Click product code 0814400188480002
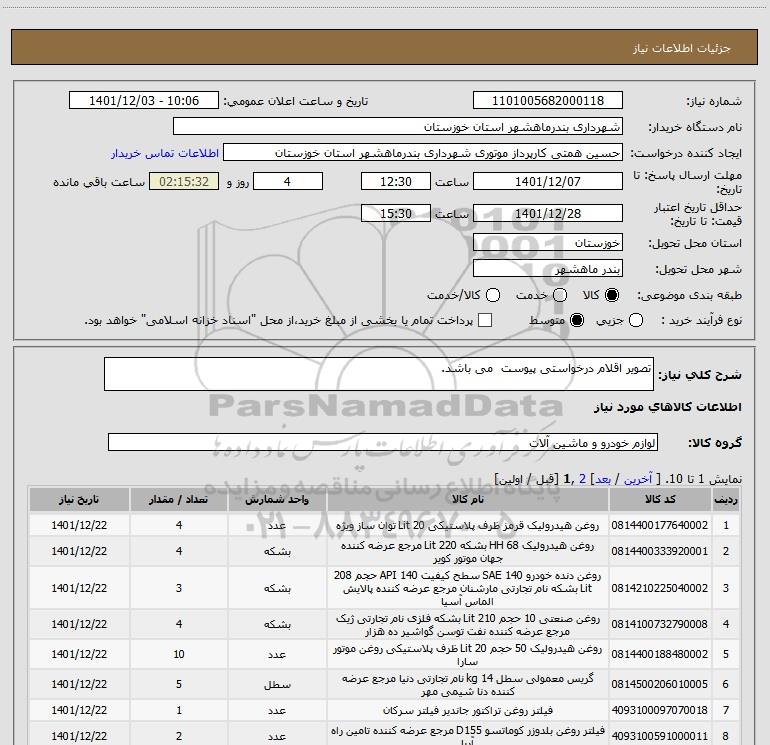770x745 pixels. pos(660,654)
